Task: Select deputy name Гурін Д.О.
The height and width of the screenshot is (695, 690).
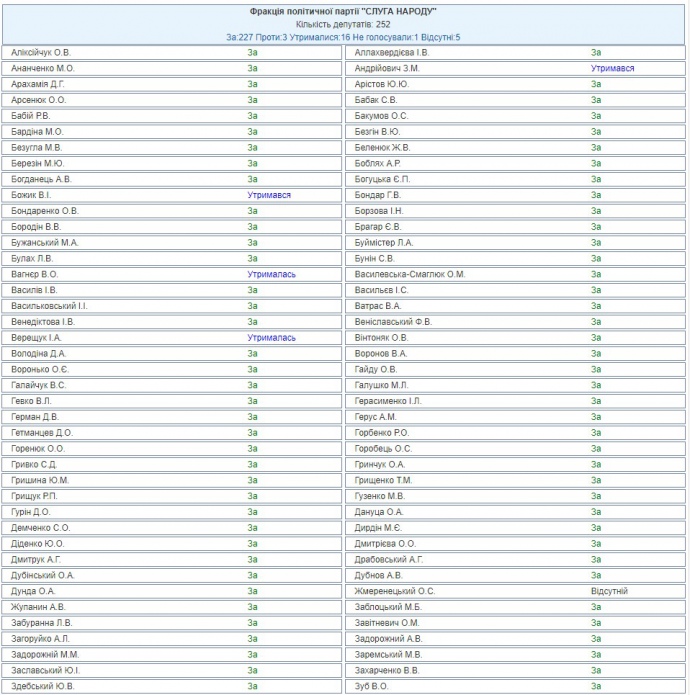Action: [x=31, y=512]
